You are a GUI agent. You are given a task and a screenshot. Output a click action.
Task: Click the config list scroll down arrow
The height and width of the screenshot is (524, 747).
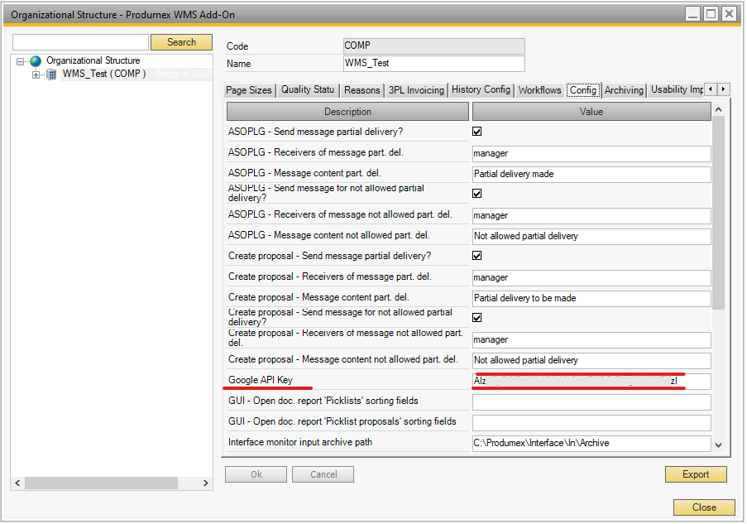coord(718,446)
